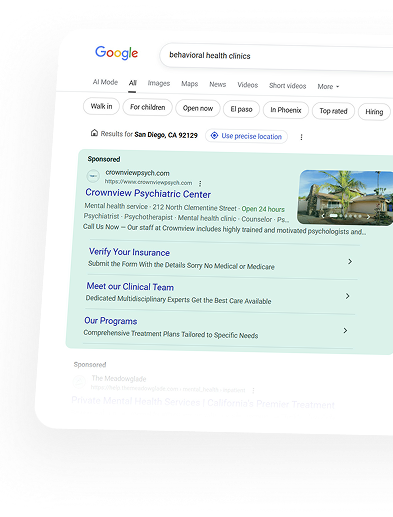Click the Crownview building photo thumbnail
Screen dimensions: 393x517
(x=345, y=197)
